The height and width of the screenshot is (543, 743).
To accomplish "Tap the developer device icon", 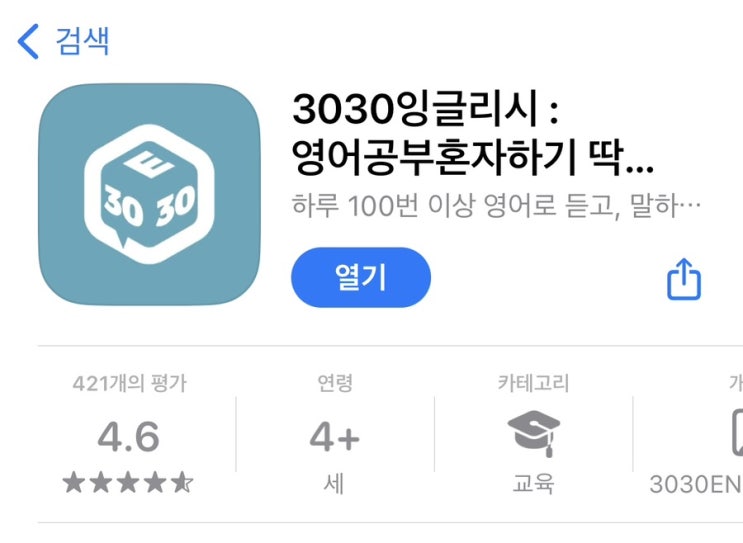I will pos(737,433).
